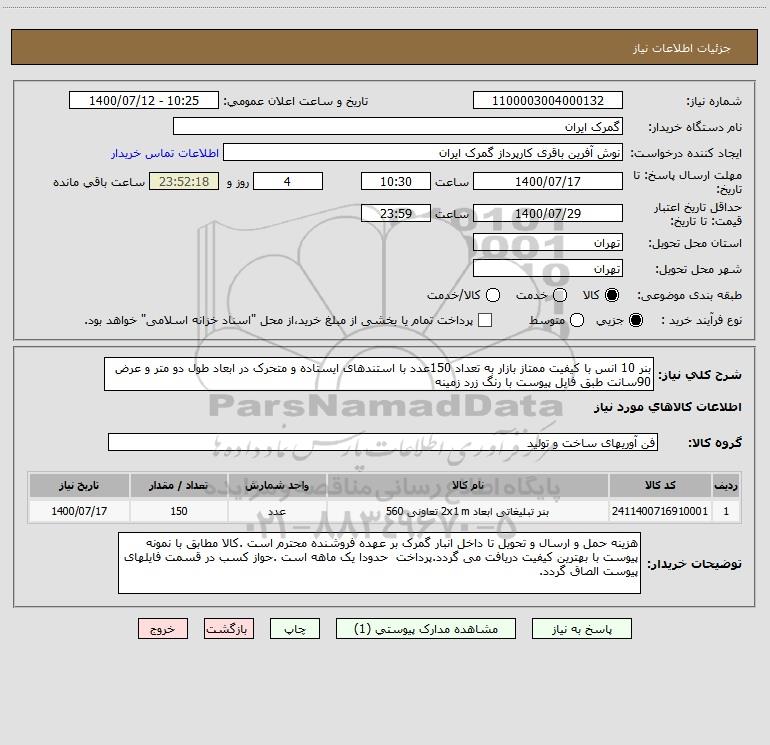Click the deadline time field 10:30

point(396,181)
